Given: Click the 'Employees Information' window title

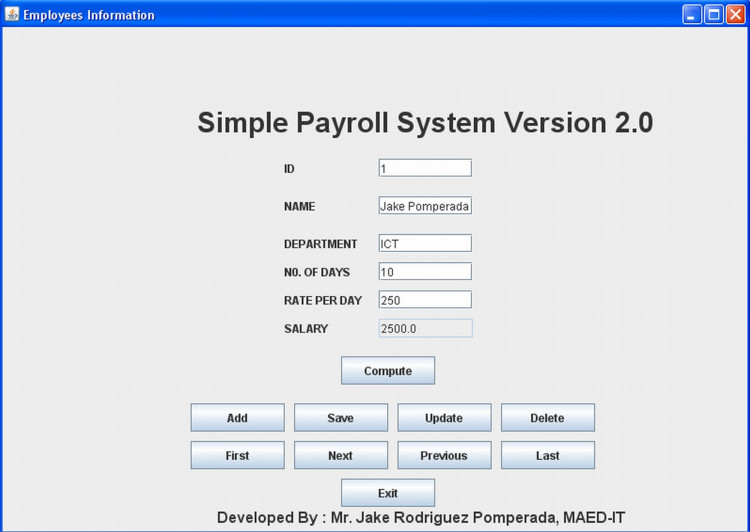Looking at the screenshot, I should pos(89,15).
